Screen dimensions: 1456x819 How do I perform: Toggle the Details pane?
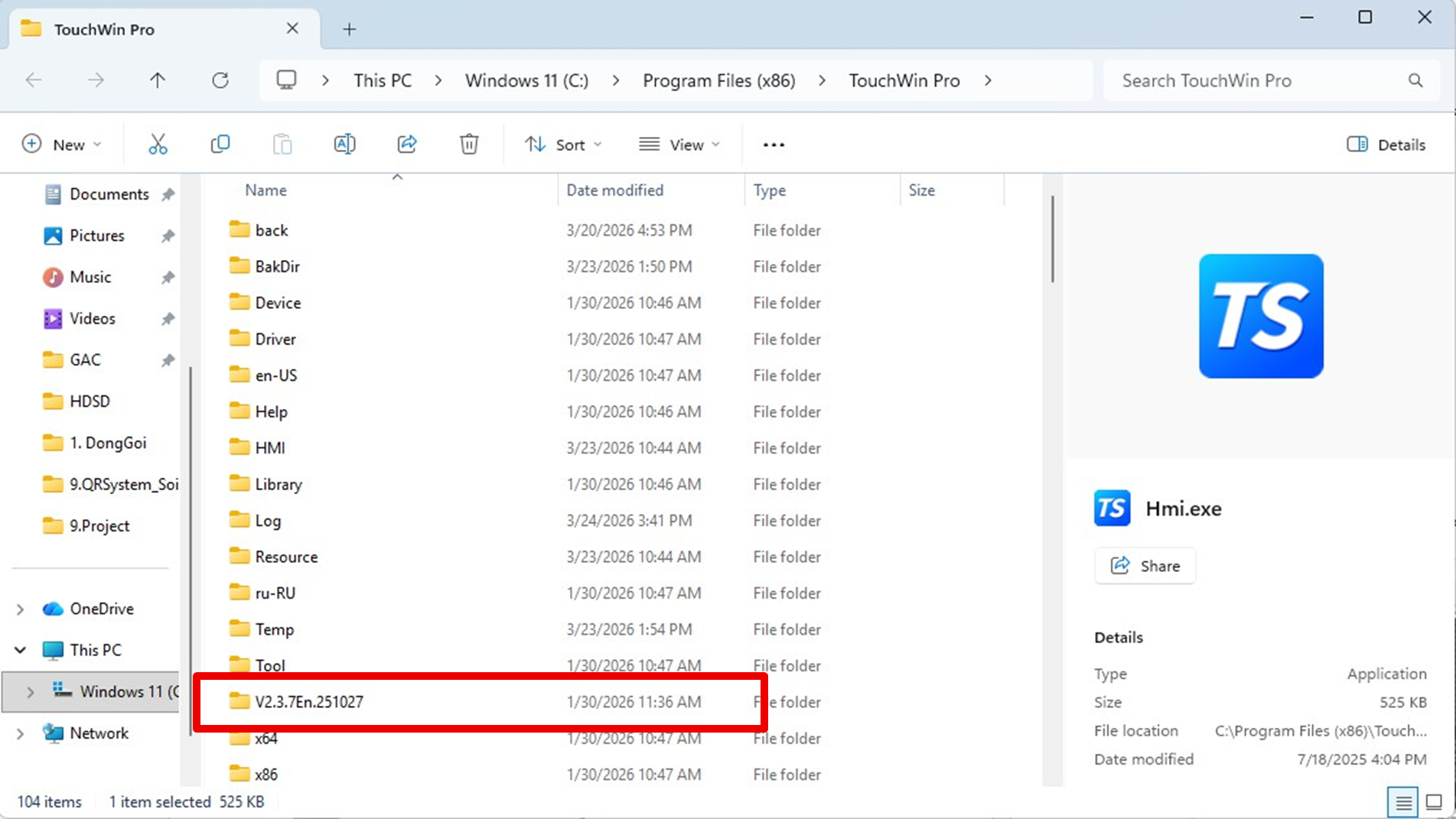[1386, 145]
